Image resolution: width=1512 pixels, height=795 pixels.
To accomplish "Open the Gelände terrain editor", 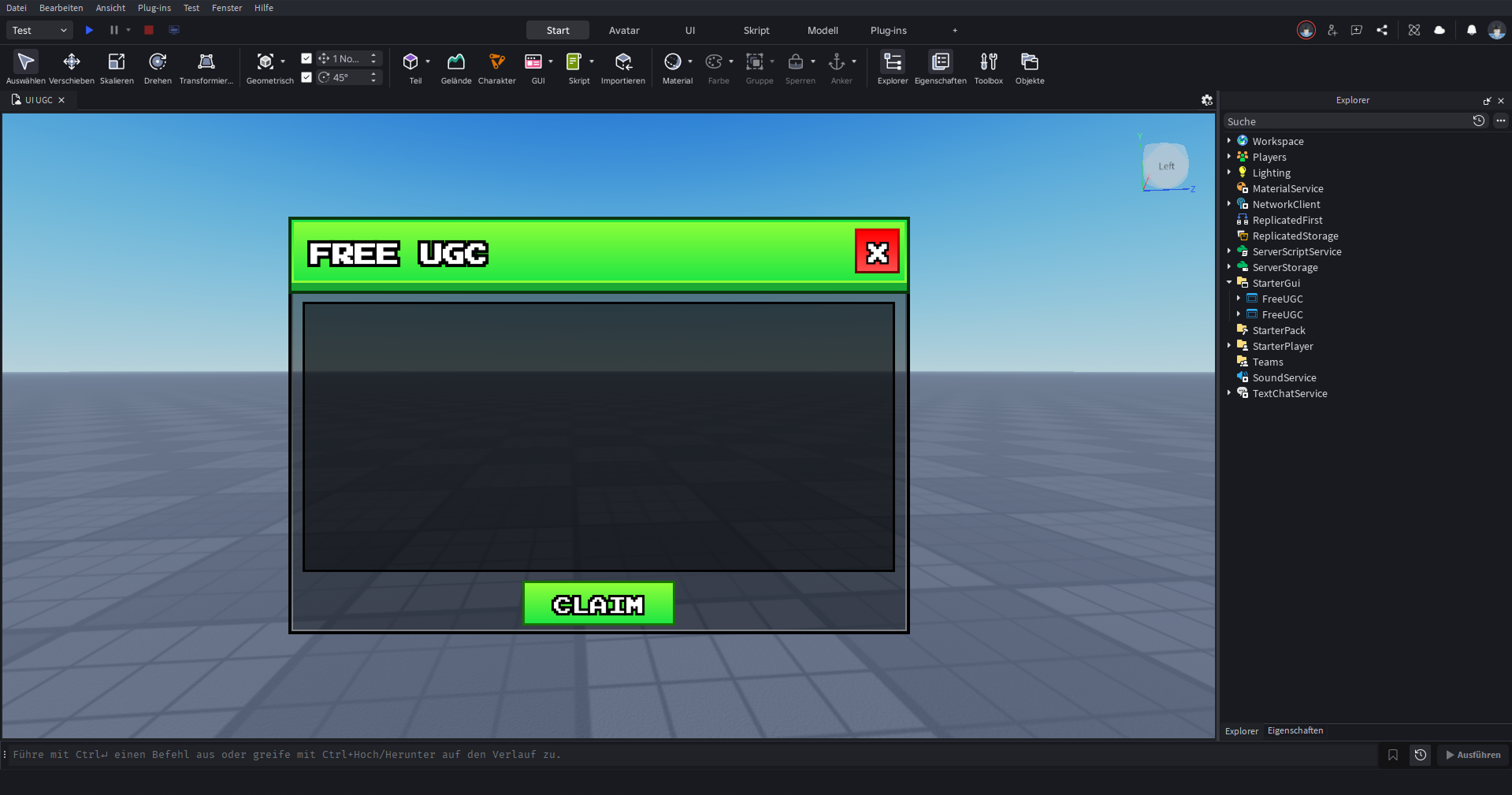I will tap(456, 67).
